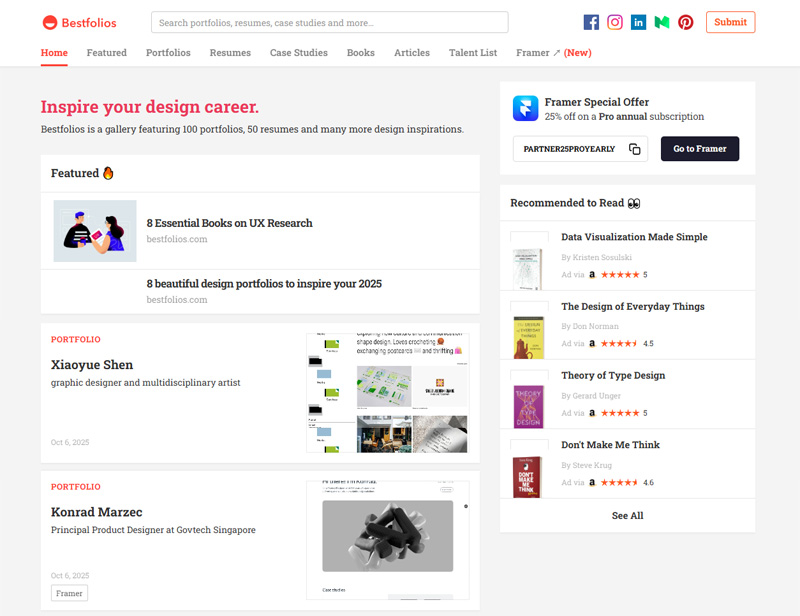Open the Pinterest icon
The height and width of the screenshot is (616, 800).
(x=685, y=21)
